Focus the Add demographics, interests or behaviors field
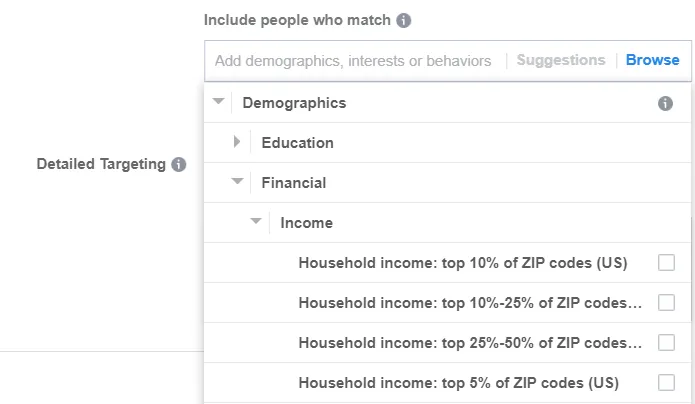695x404 pixels. click(353, 61)
